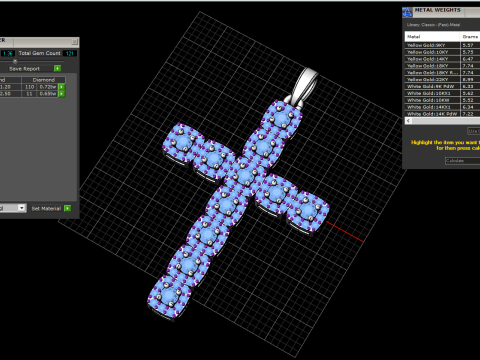
Task: Click the green arrow beside 110 diamonds row
Action: click(61, 87)
